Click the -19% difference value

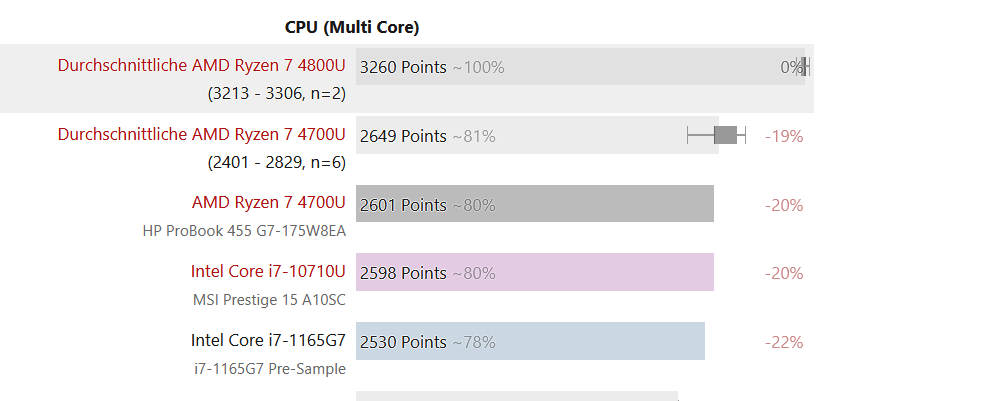tap(784, 136)
